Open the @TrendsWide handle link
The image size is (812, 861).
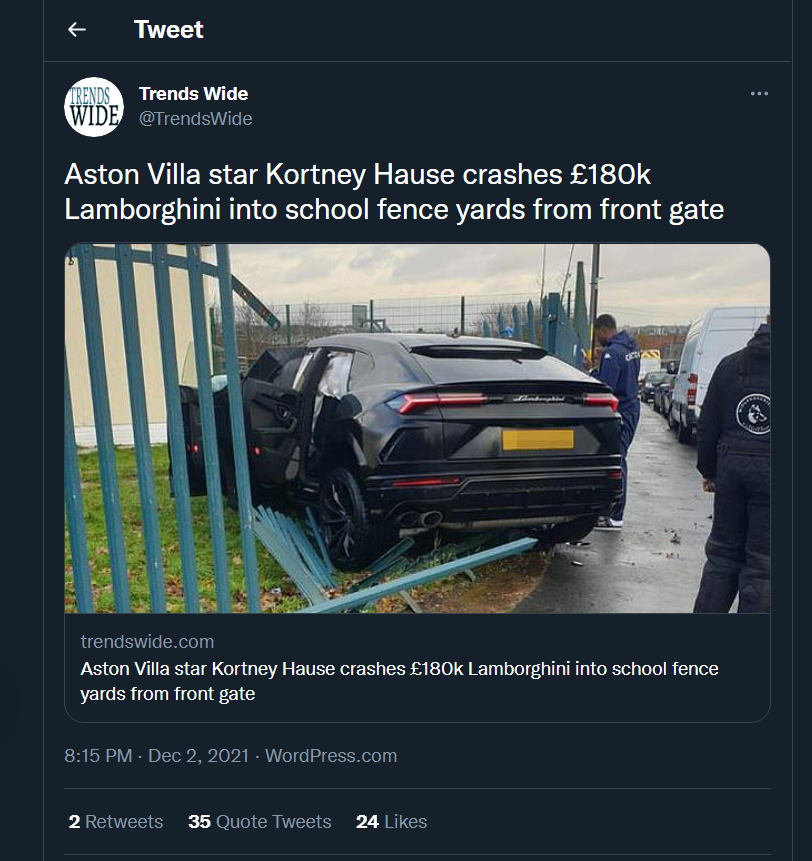coord(195,119)
